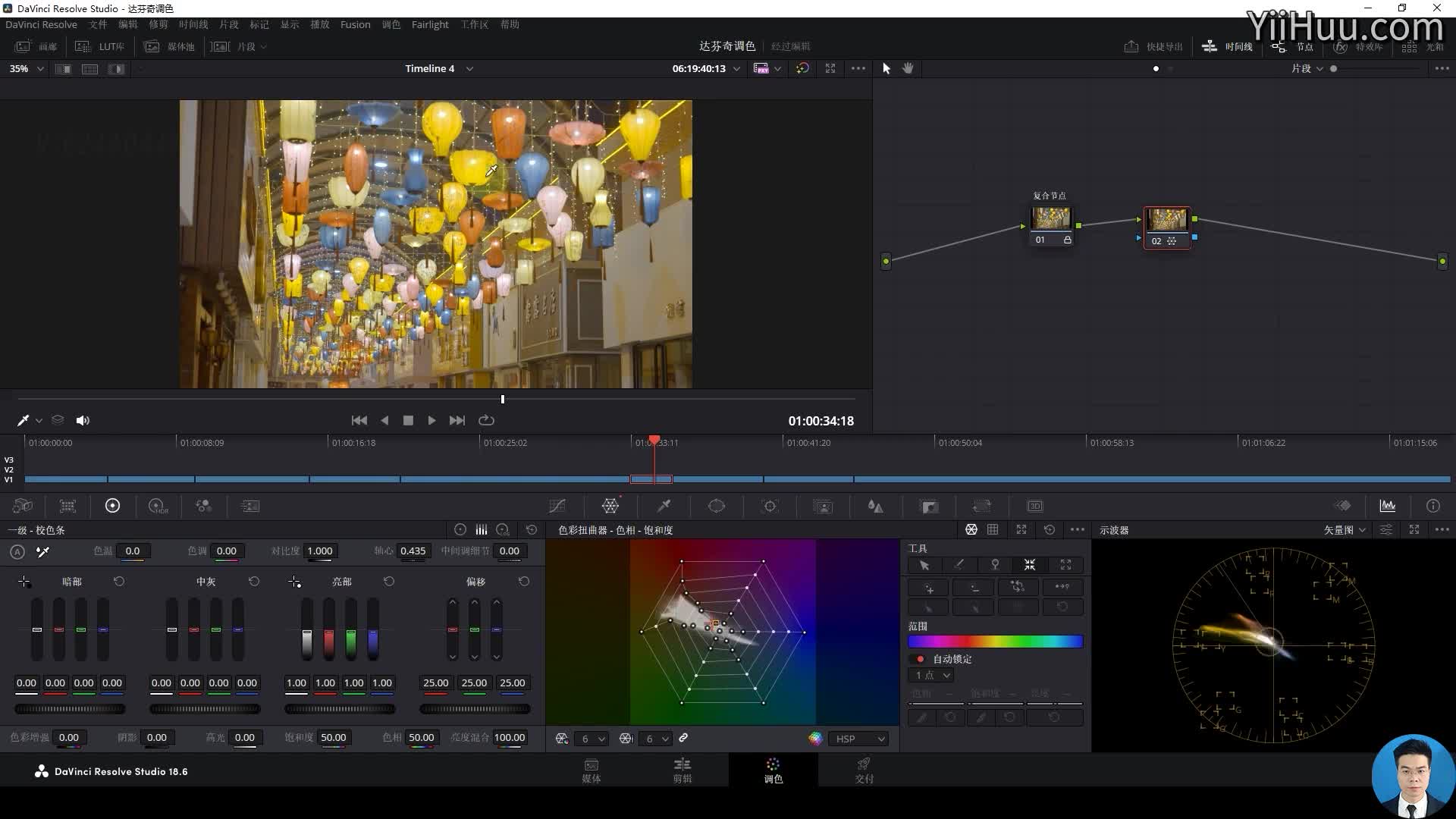Open the Power Window palette
Viewport: 1456px width, 819px height.
(x=717, y=506)
